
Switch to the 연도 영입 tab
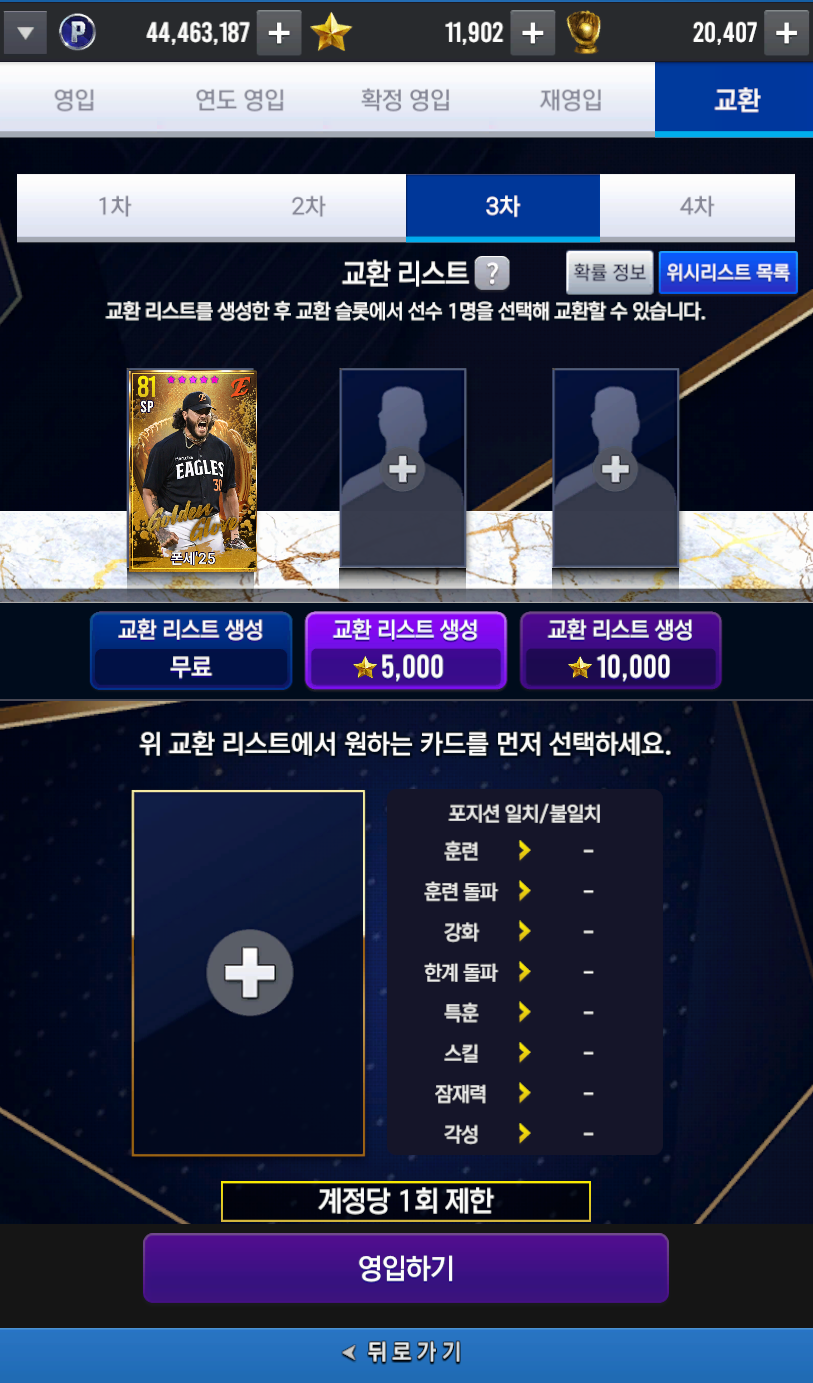[240, 100]
